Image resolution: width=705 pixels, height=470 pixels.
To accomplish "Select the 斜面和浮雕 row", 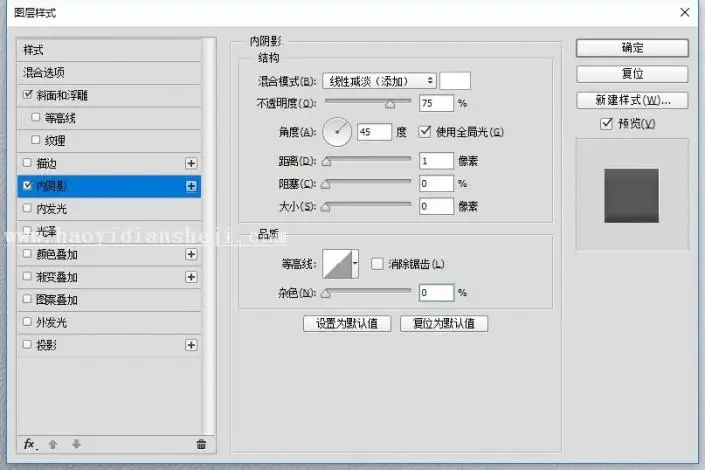I will click(109, 95).
